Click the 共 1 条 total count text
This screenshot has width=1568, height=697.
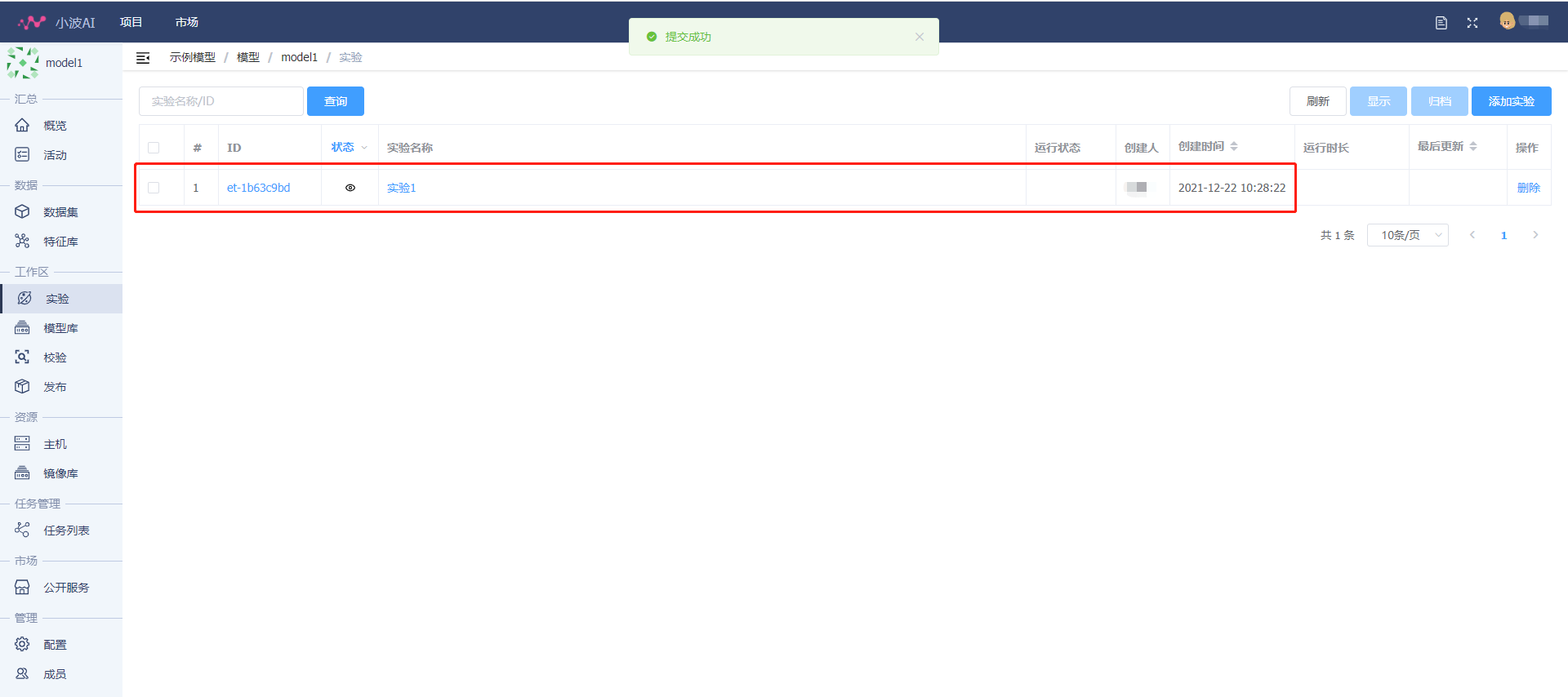click(x=1338, y=235)
